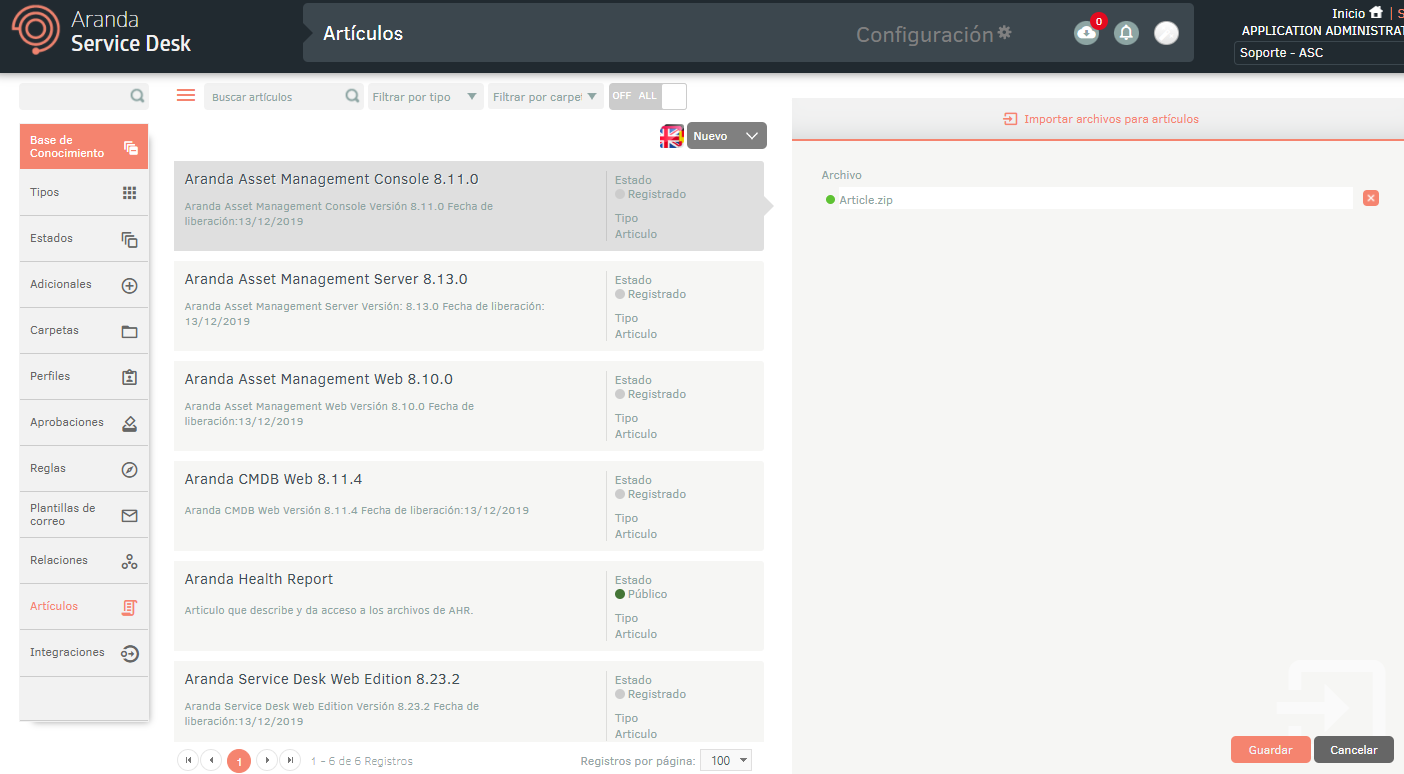Viewport: 1404px width, 774px height.
Task: Click the Base de Conocimiento icon
Action: tap(130, 148)
